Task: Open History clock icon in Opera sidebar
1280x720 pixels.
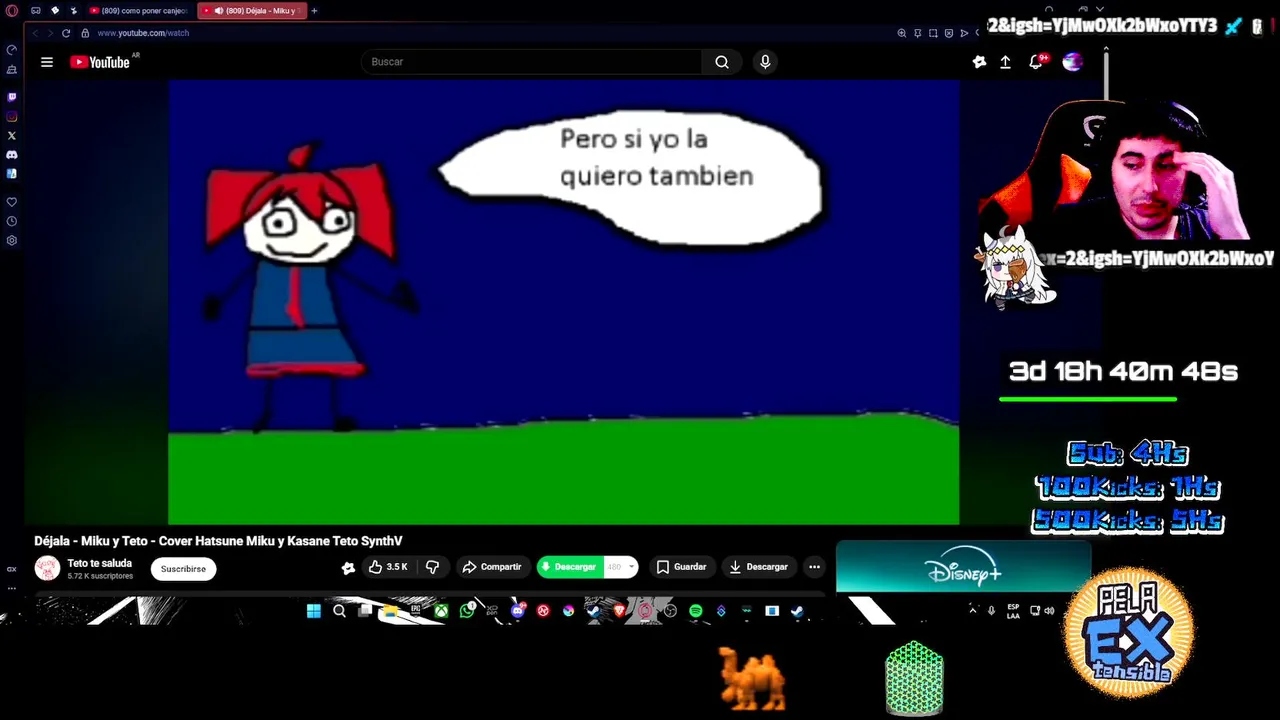Action: [12, 221]
